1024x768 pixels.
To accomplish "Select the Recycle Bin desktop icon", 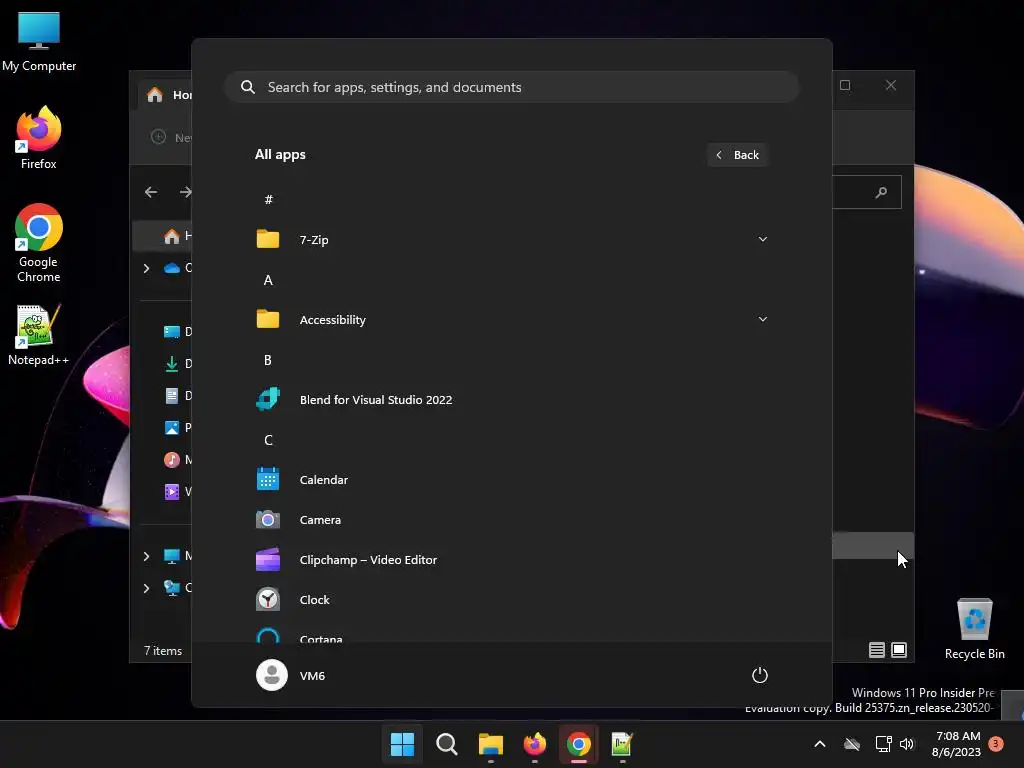I will [x=974, y=629].
